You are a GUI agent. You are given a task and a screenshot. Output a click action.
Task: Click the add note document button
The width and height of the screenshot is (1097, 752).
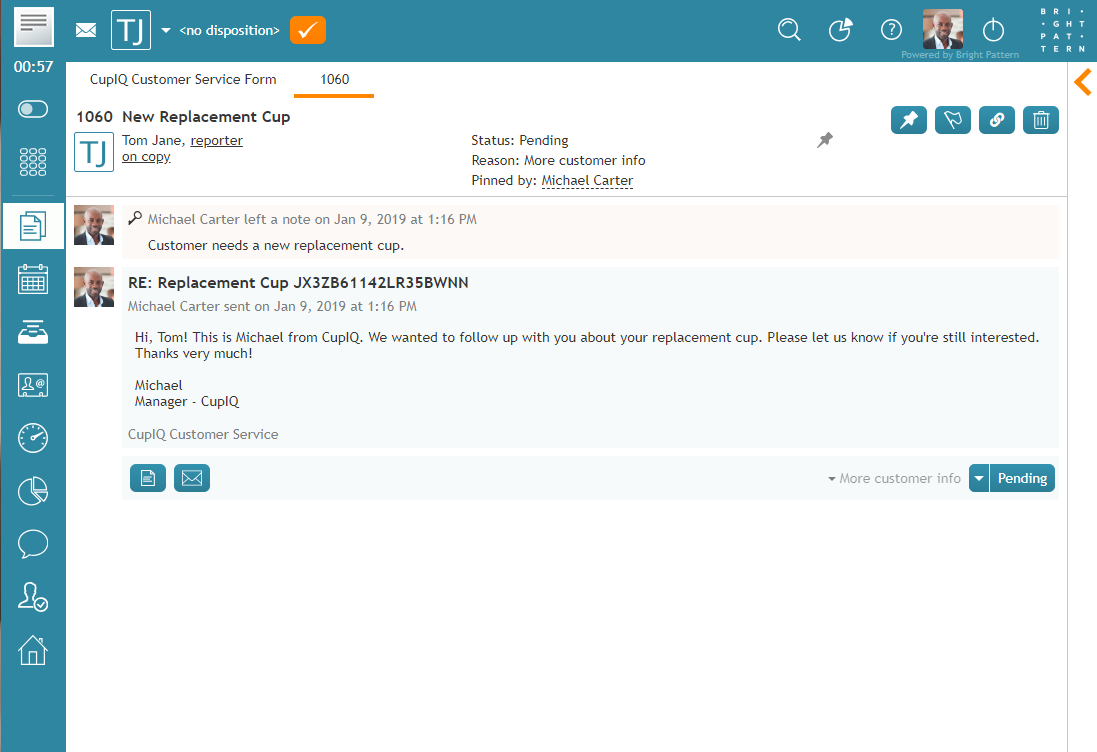pos(148,478)
